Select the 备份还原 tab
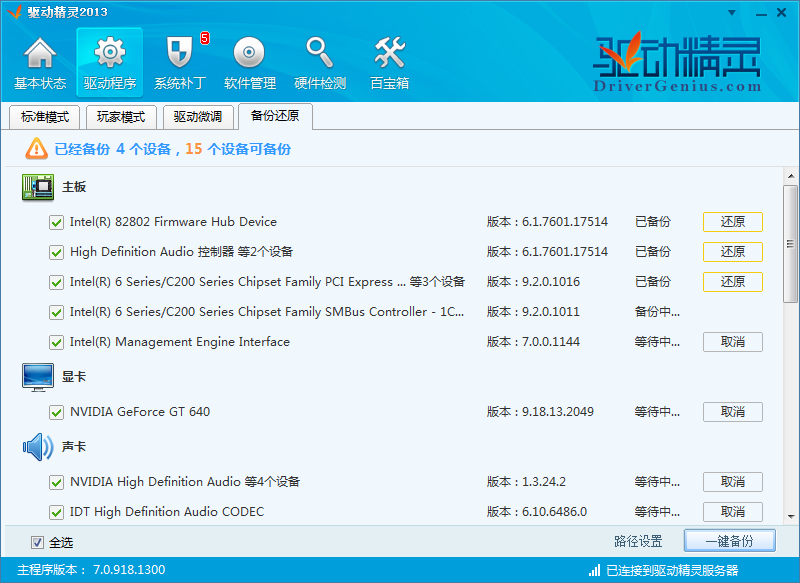800x583 pixels. 275,116
